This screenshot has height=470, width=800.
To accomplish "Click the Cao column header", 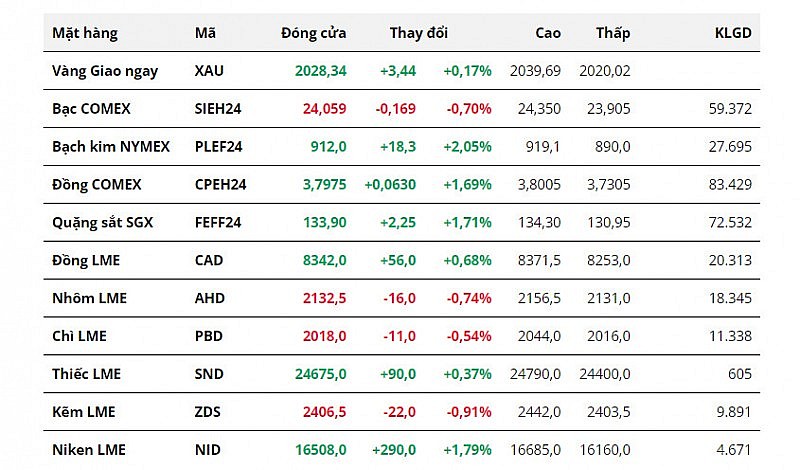I will coord(548,33).
